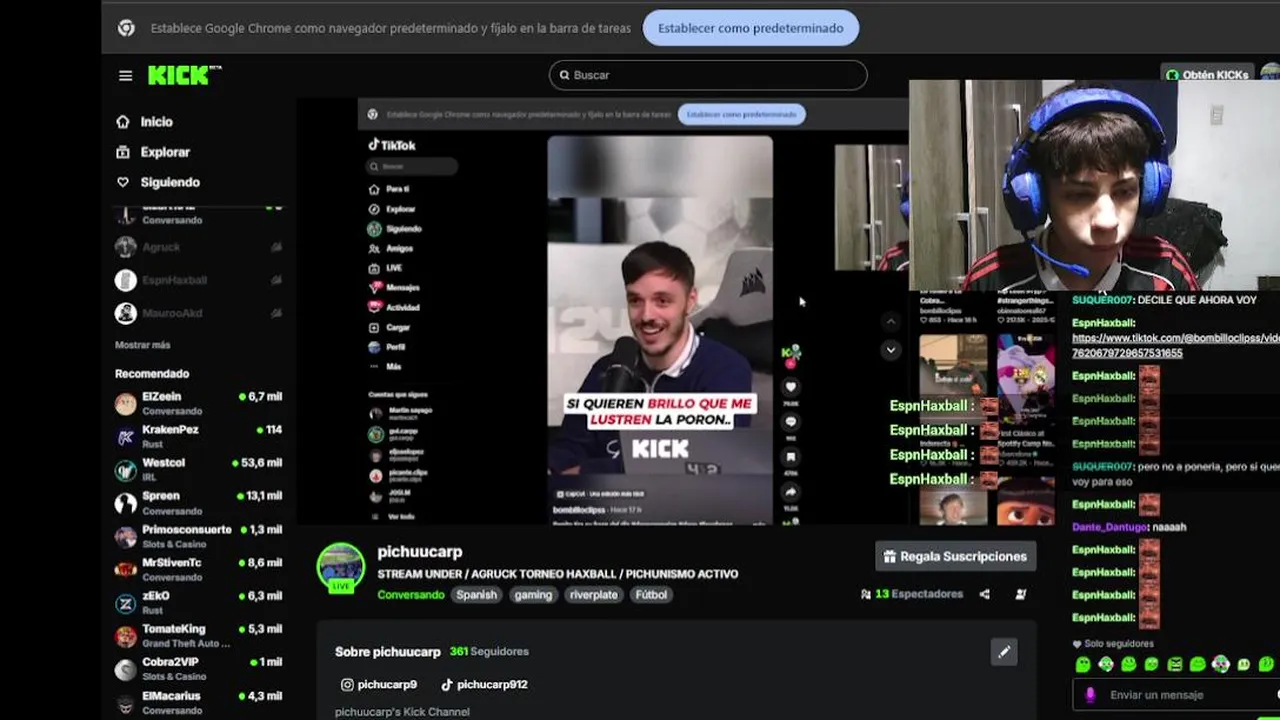Click the TikTok logo in streamed window
Screen dimensions: 1280x720
(392, 145)
